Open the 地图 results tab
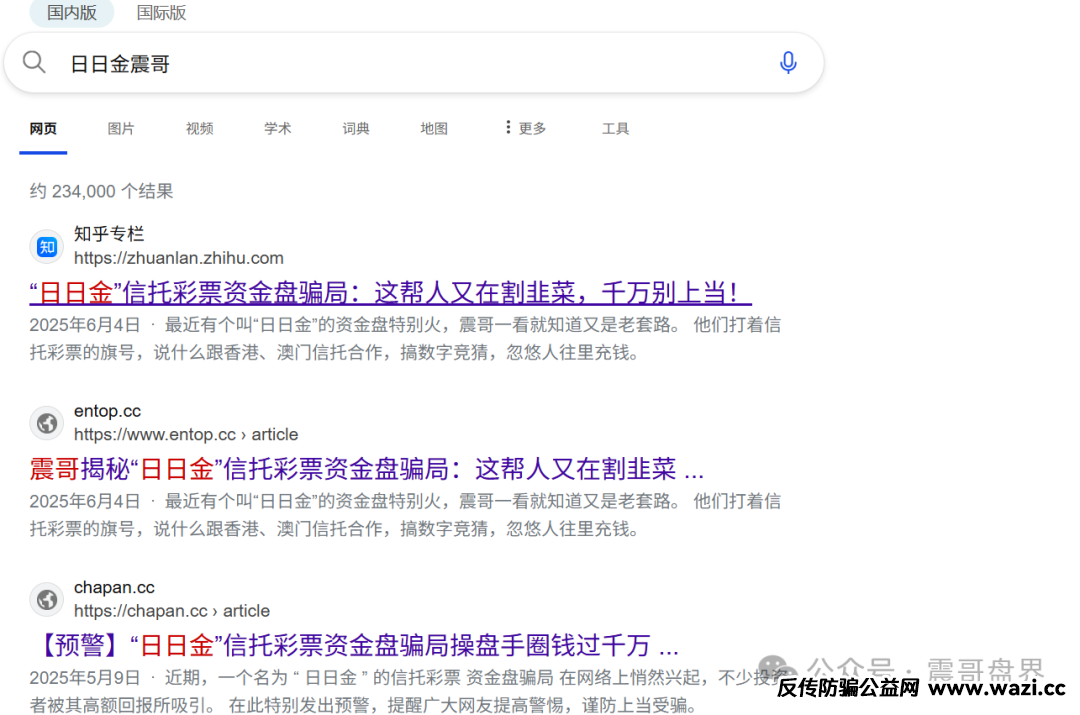 pyautogui.click(x=434, y=129)
